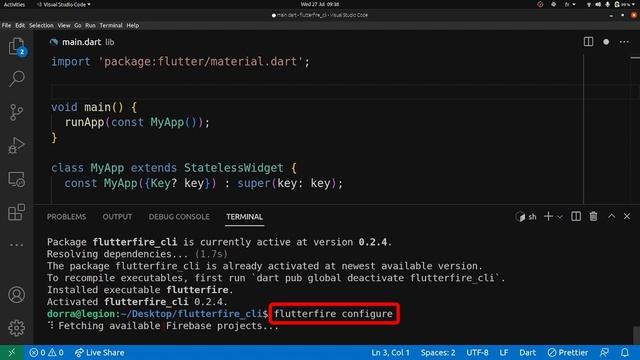Click Prettier formatter status

(x=568, y=352)
